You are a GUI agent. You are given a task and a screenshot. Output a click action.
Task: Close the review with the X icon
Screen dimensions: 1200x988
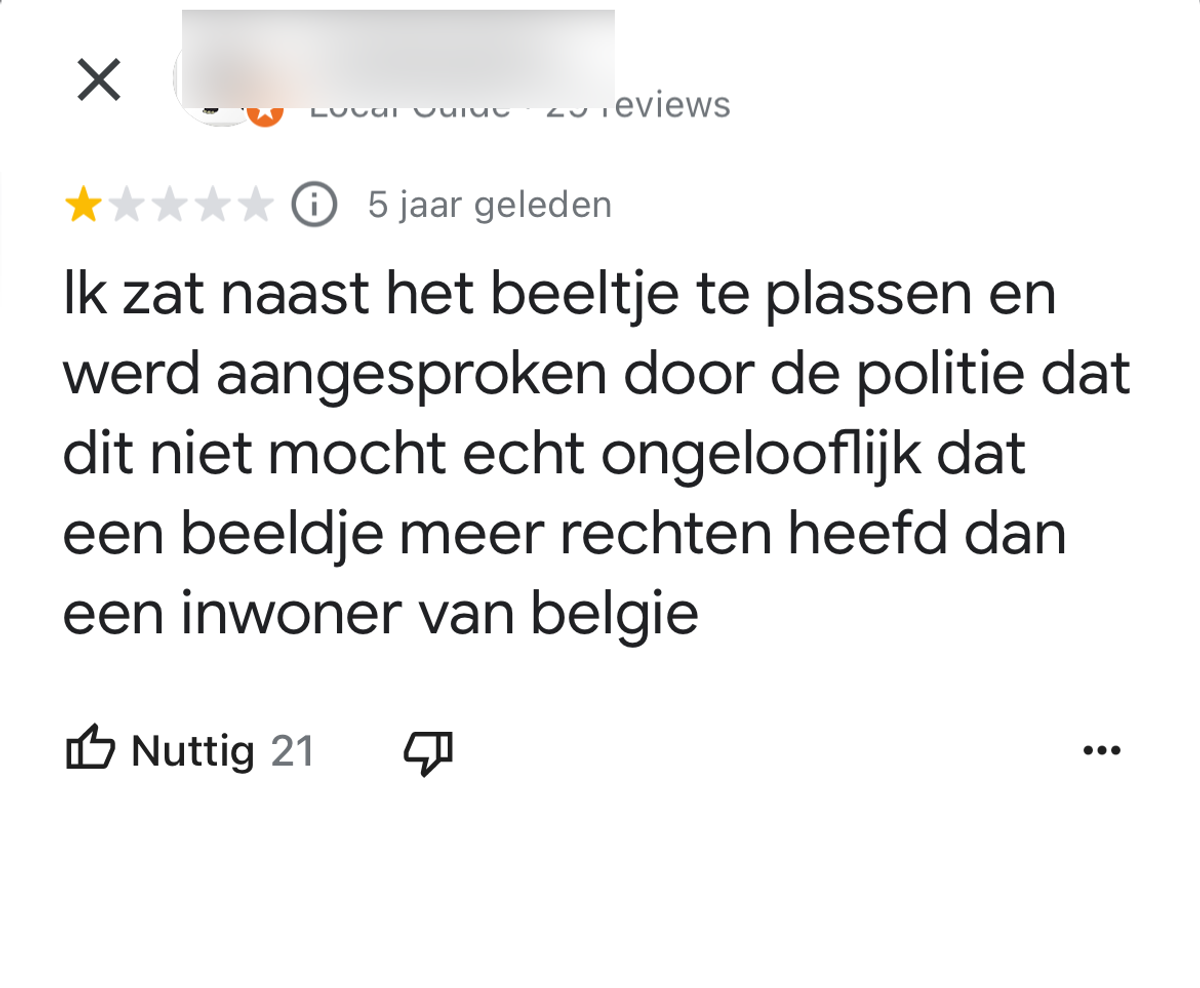tap(99, 80)
